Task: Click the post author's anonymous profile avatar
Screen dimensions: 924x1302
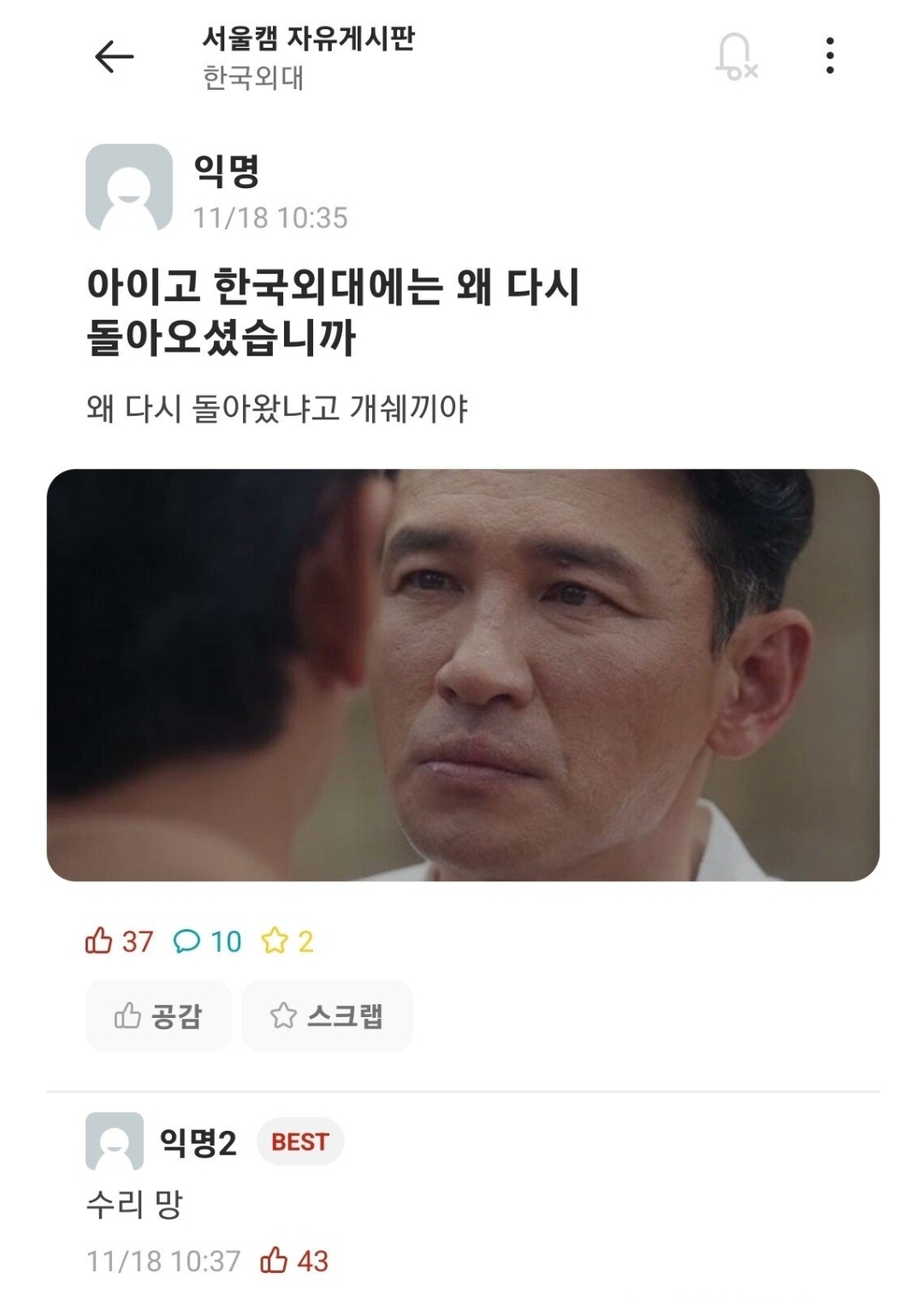Action: (x=129, y=187)
